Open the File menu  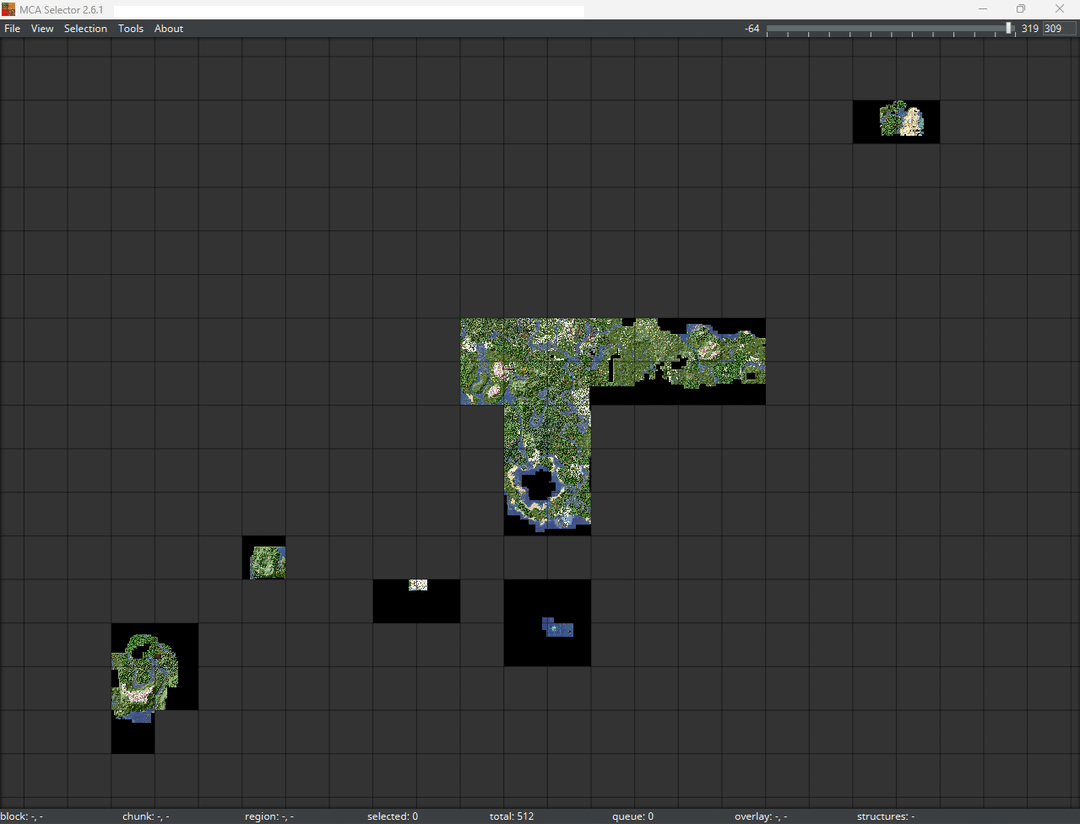[12, 29]
